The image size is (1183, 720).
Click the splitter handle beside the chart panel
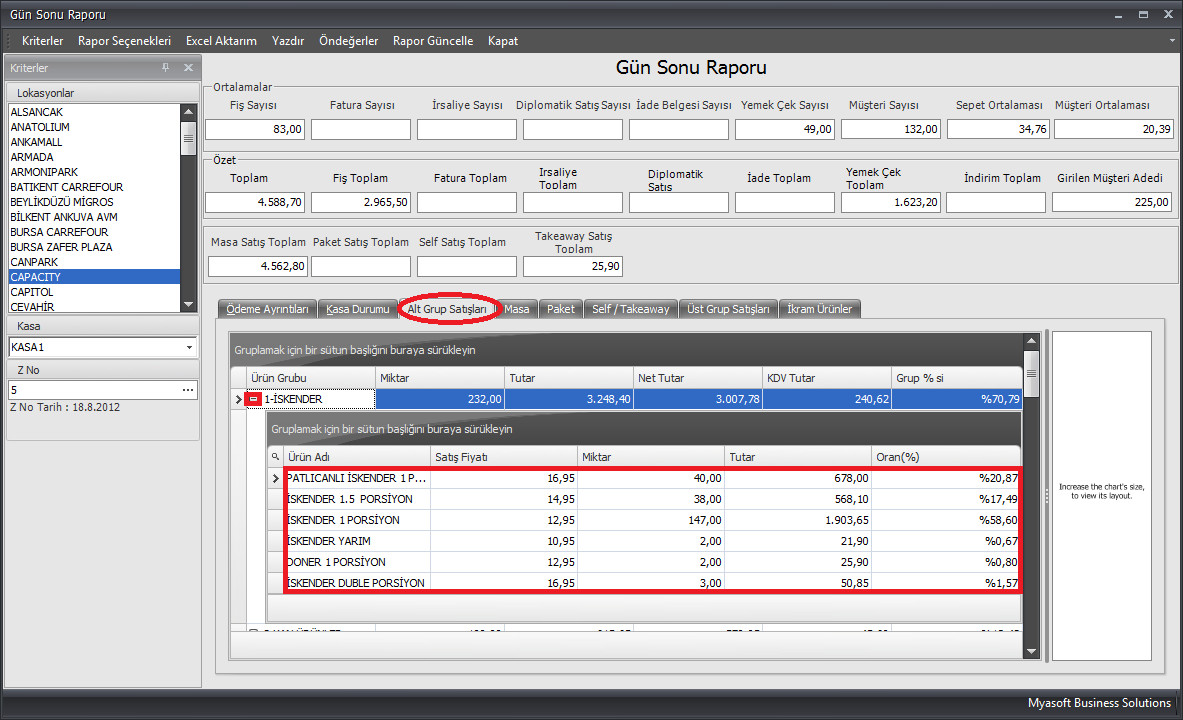click(1046, 496)
